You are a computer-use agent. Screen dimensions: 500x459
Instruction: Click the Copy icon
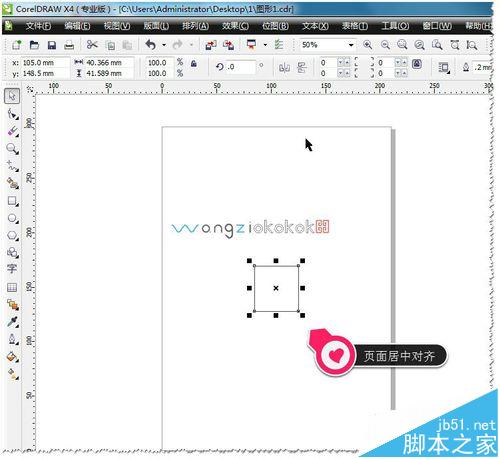coord(110,45)
